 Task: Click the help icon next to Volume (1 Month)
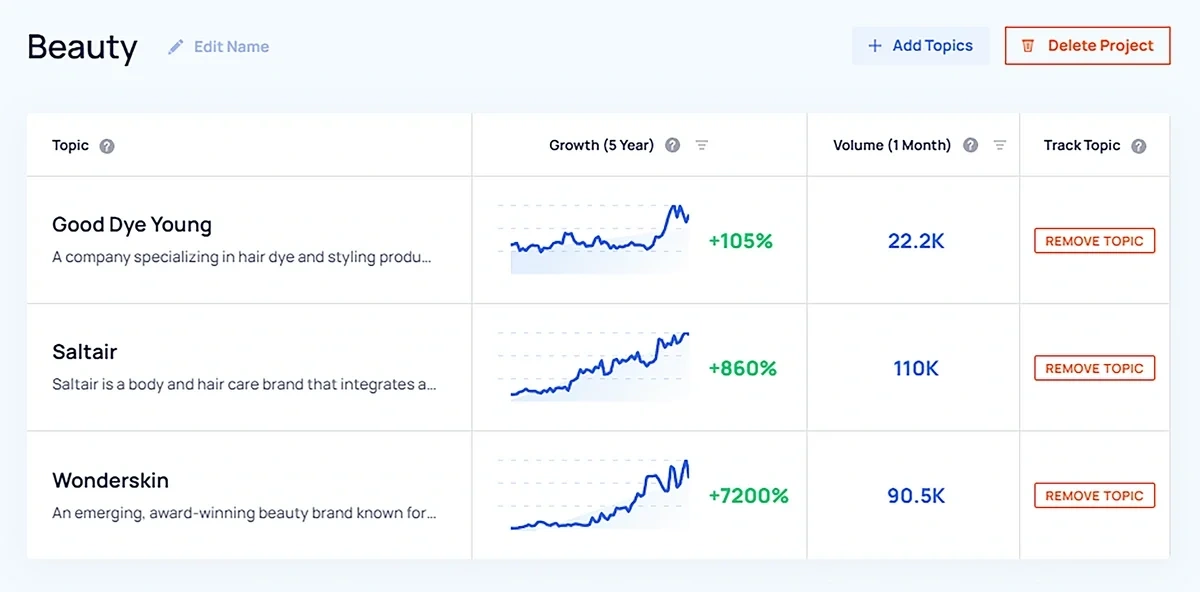(970, 145)
